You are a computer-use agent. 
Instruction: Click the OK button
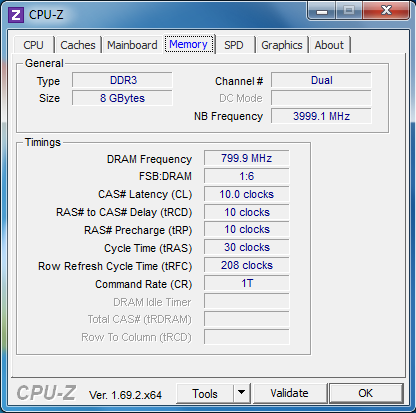click(366, 393)
